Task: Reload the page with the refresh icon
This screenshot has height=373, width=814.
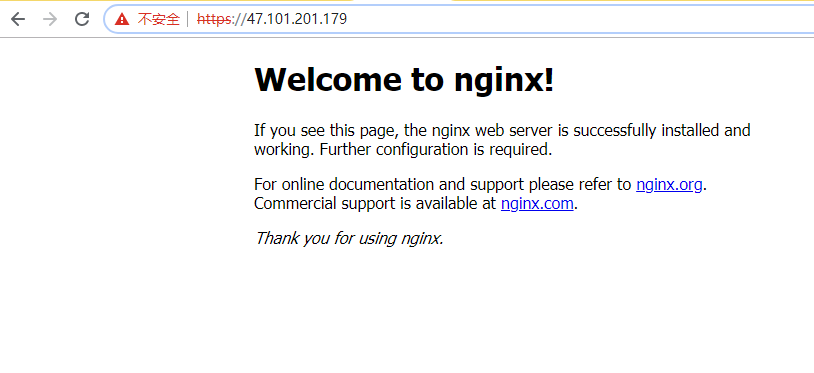Action: [82, 20]
